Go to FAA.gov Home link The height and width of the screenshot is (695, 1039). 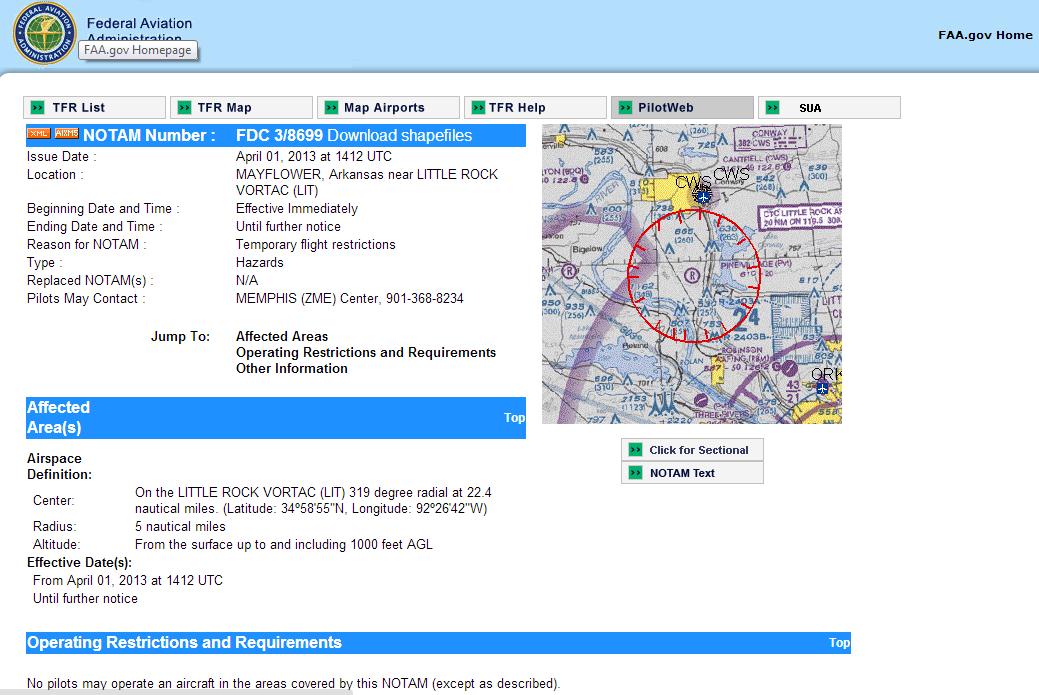click(984, 35)
